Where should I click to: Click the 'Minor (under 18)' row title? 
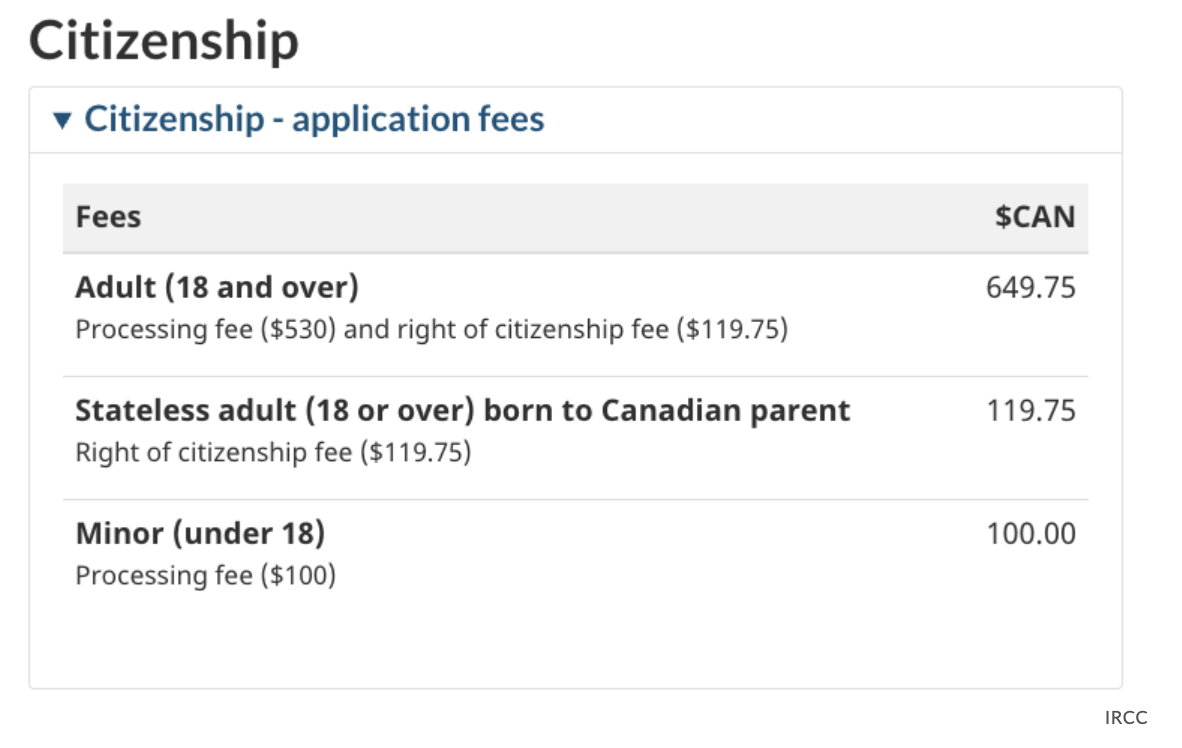[x=200, y=534]
